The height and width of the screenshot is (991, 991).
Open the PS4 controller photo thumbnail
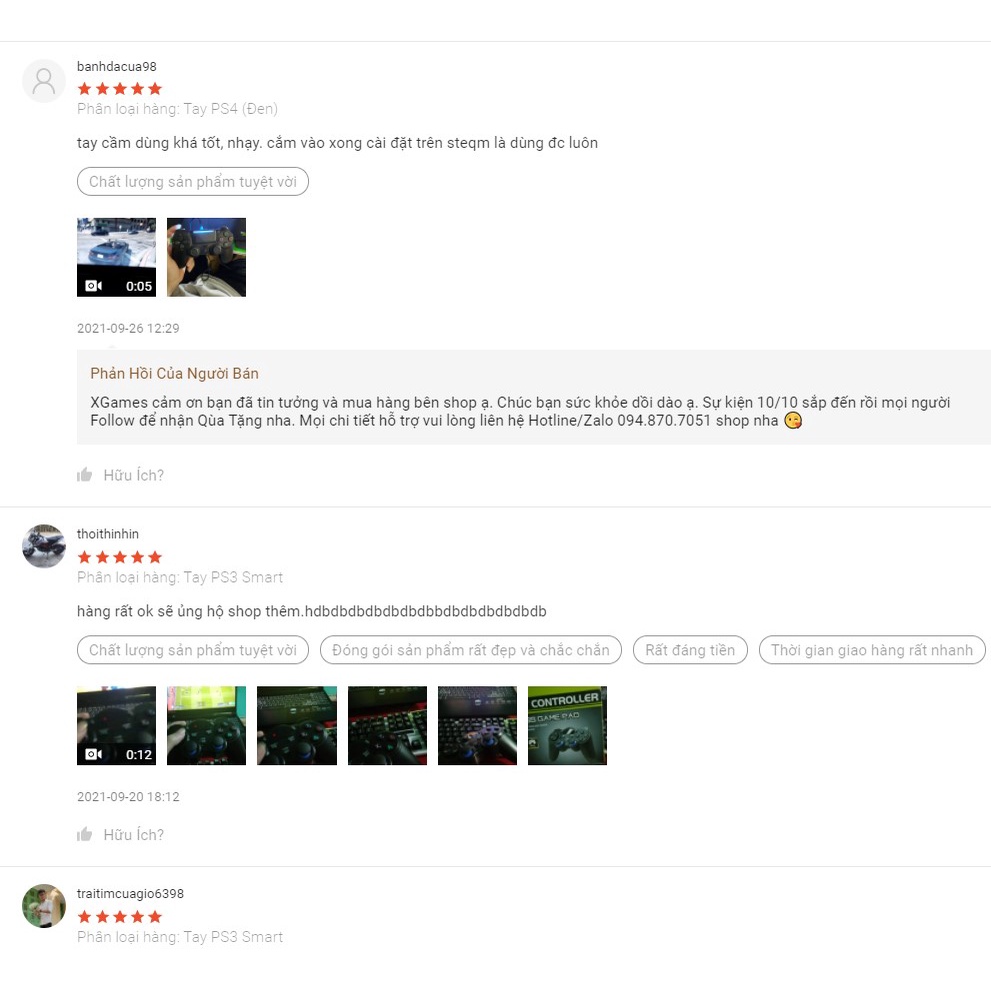(x=207, y=257)
